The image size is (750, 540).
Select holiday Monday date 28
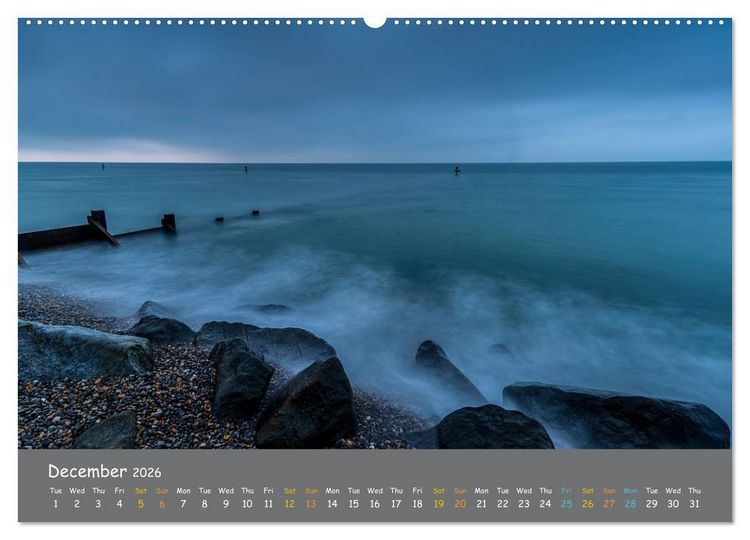pos(630,504)
